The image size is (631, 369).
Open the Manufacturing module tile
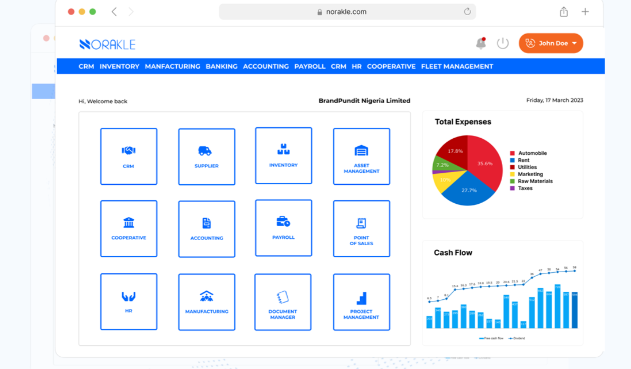point(206,302)
